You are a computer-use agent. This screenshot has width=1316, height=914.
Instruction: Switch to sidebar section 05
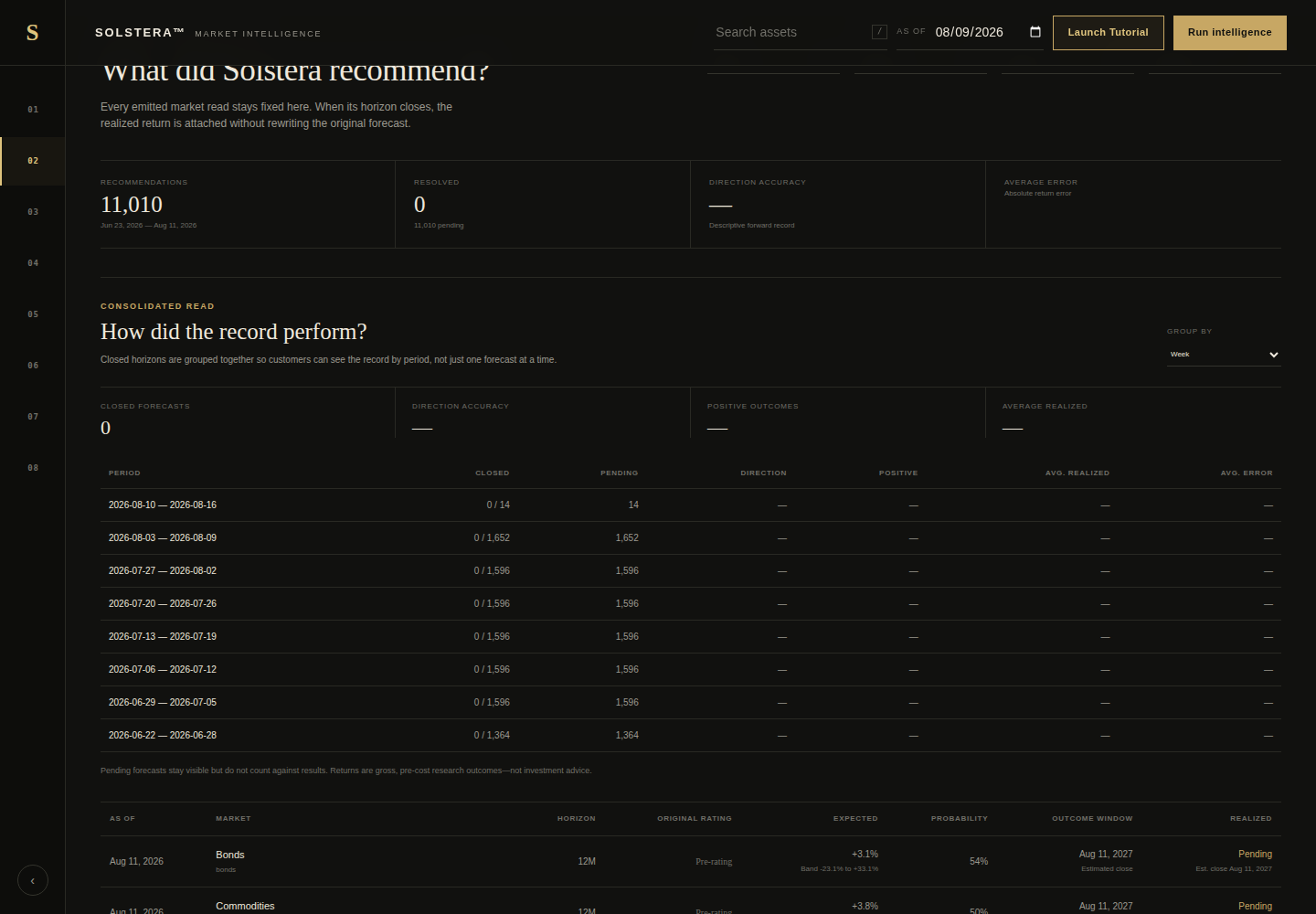tap(33, 314)
